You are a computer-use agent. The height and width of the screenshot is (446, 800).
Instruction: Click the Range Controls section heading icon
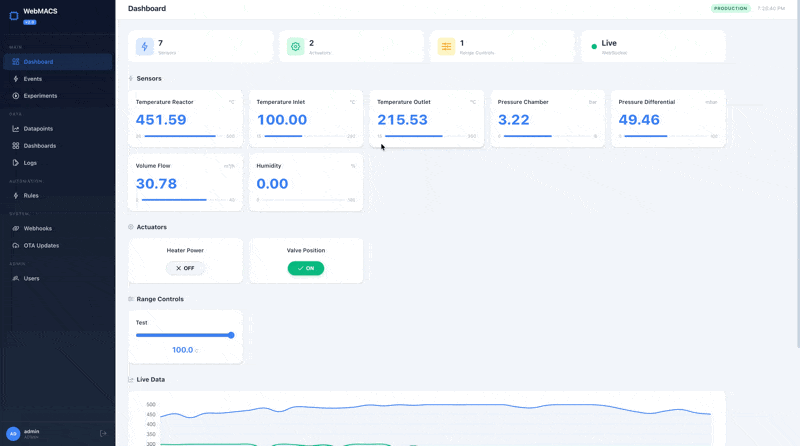(131, 299)
